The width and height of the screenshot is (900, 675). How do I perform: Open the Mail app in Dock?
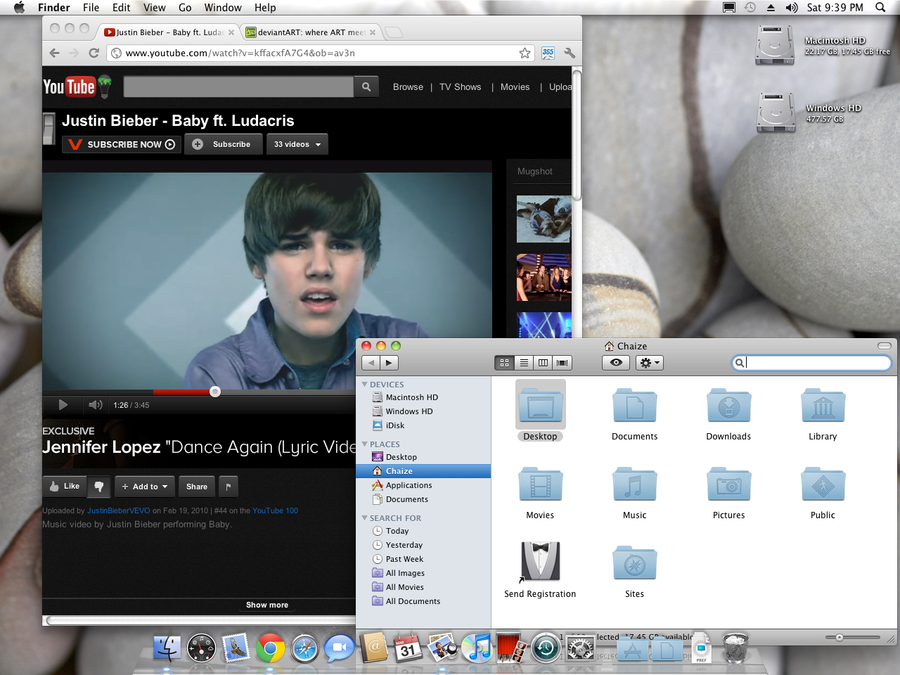point(236,648)
